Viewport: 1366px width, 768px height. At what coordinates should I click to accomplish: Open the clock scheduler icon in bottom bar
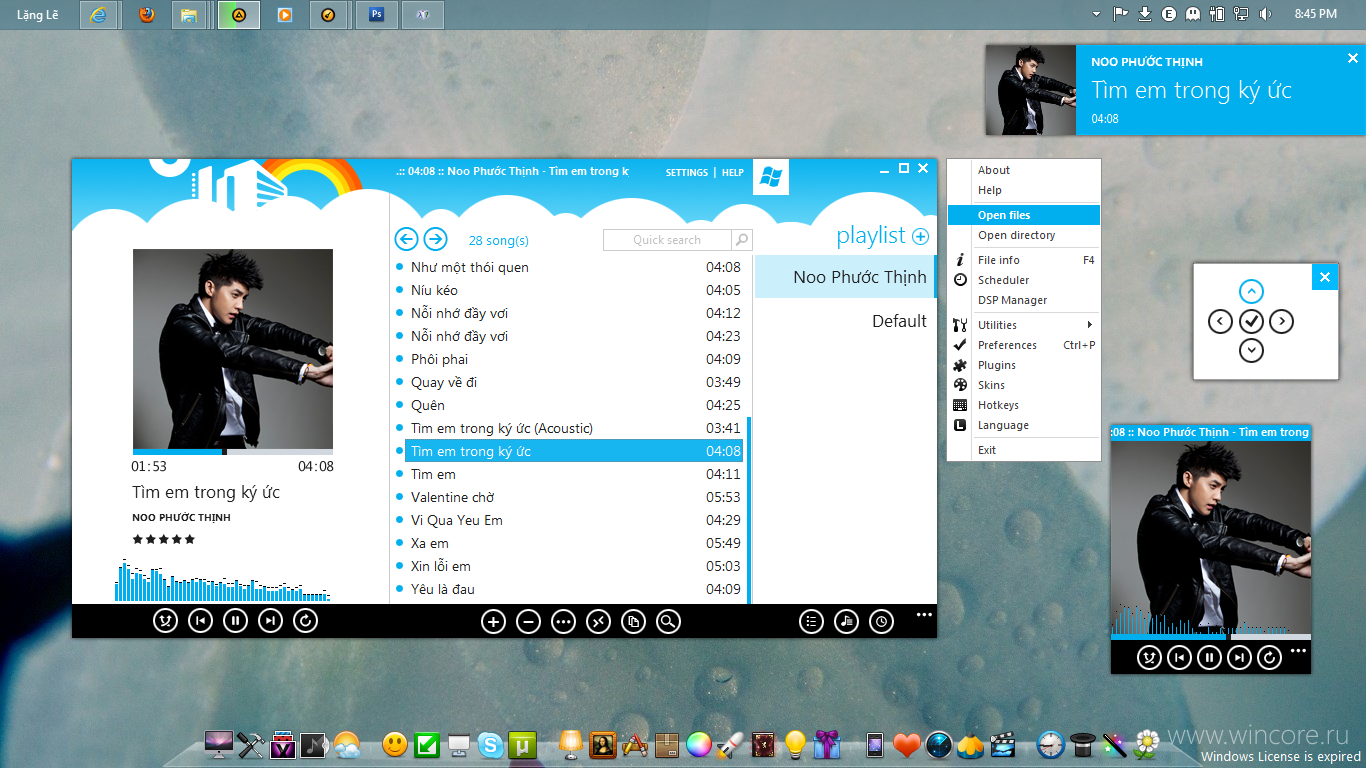pos(881,621)
